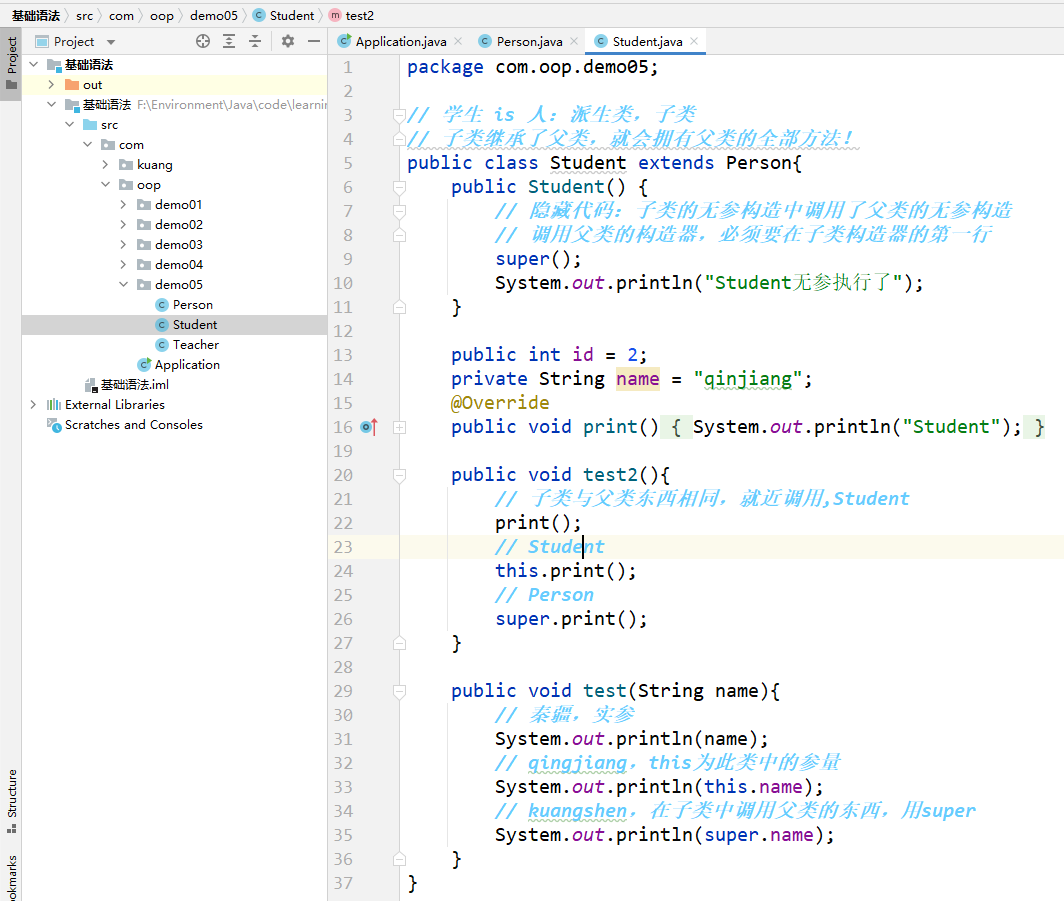
Task: Open the Project view dropdown
Action: click(x=111, y=42)
